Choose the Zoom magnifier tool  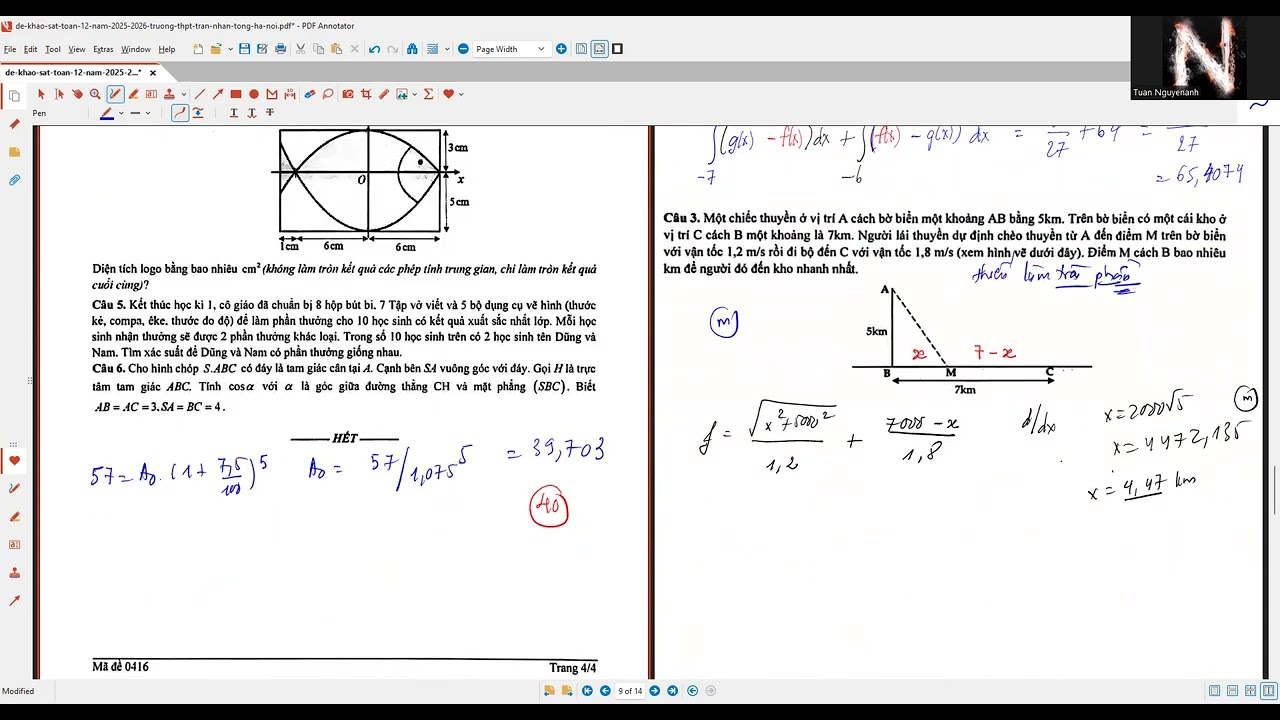(x=95, y=94)
